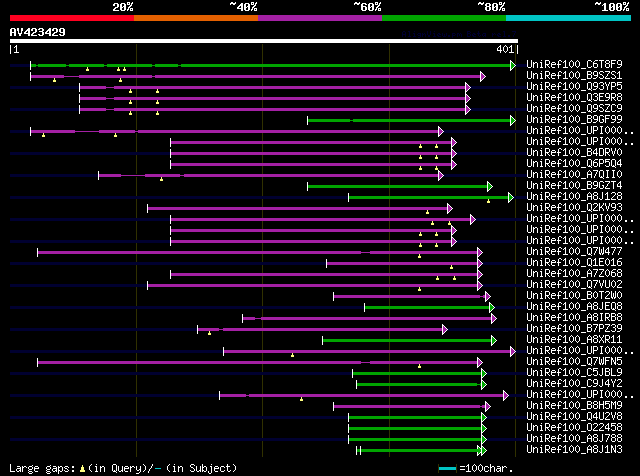This screenshot has height=476, width=640.
Task: Click the orange ~40% identity legend segment
Action: coord(196,18)
